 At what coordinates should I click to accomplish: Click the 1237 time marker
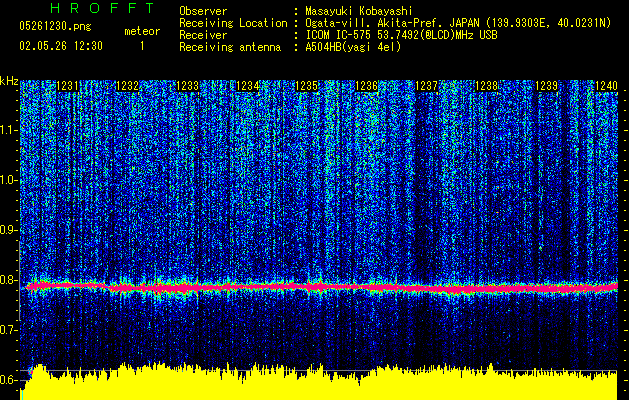426,86
